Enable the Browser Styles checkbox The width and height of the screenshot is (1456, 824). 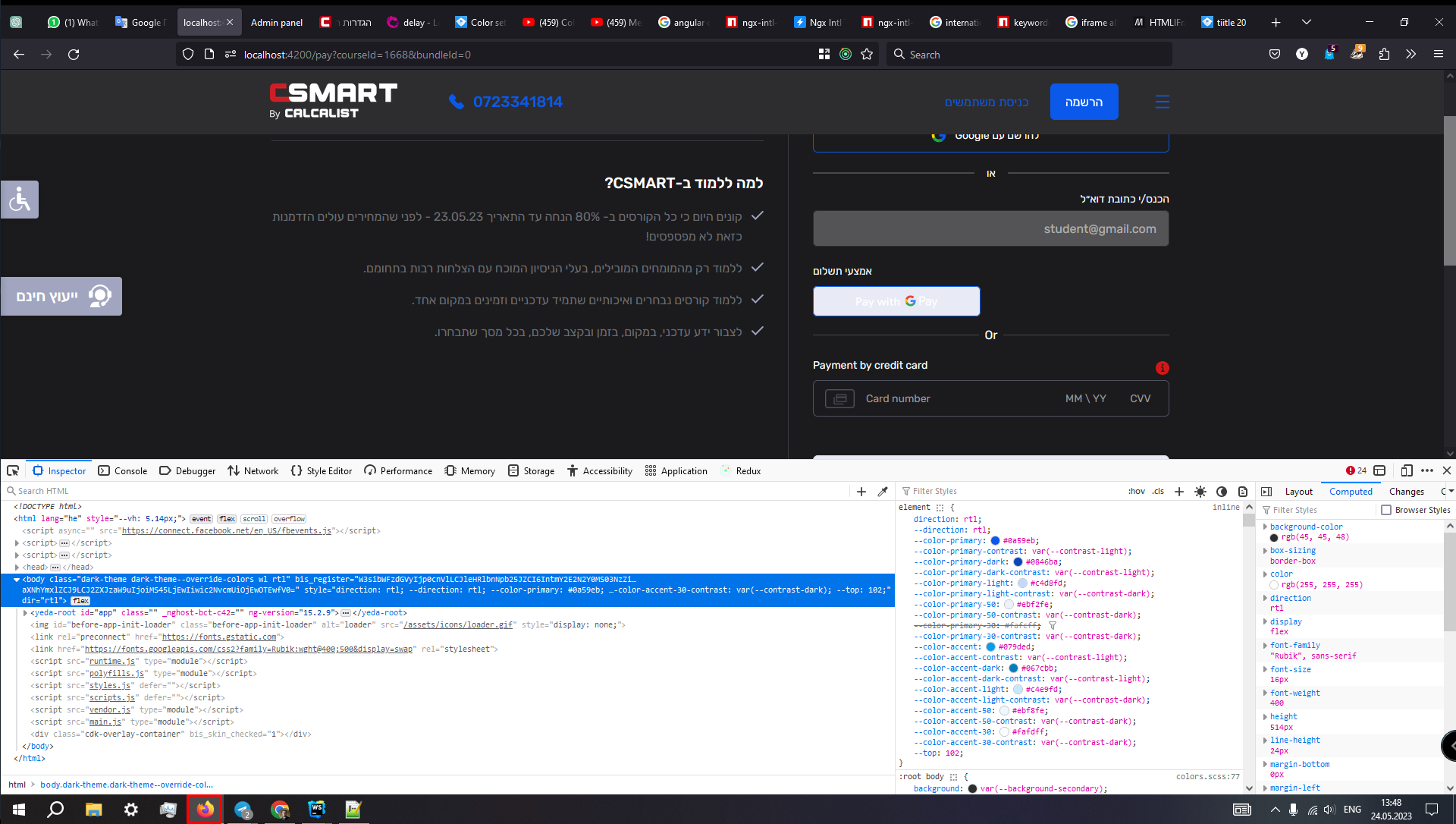click(1386, 510)
